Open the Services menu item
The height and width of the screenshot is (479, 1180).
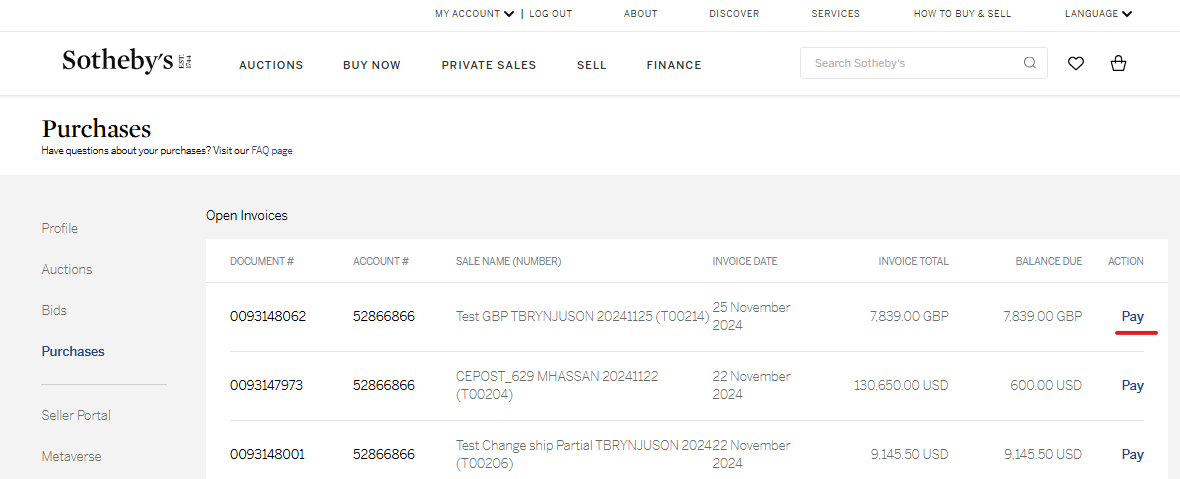coord(835,14)
